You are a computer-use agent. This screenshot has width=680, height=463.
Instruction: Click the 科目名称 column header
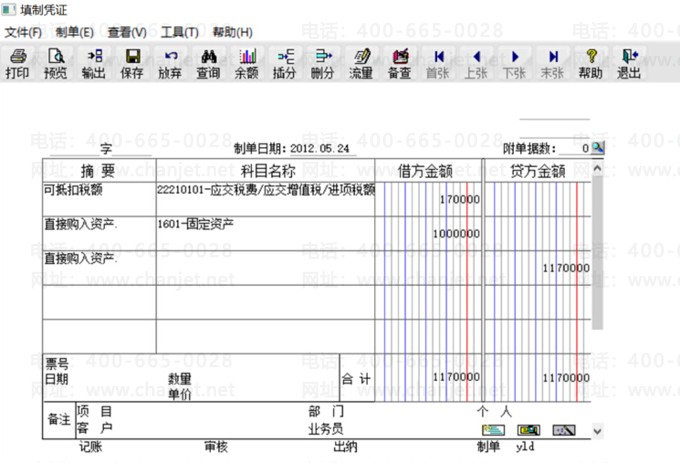(265, 171)
